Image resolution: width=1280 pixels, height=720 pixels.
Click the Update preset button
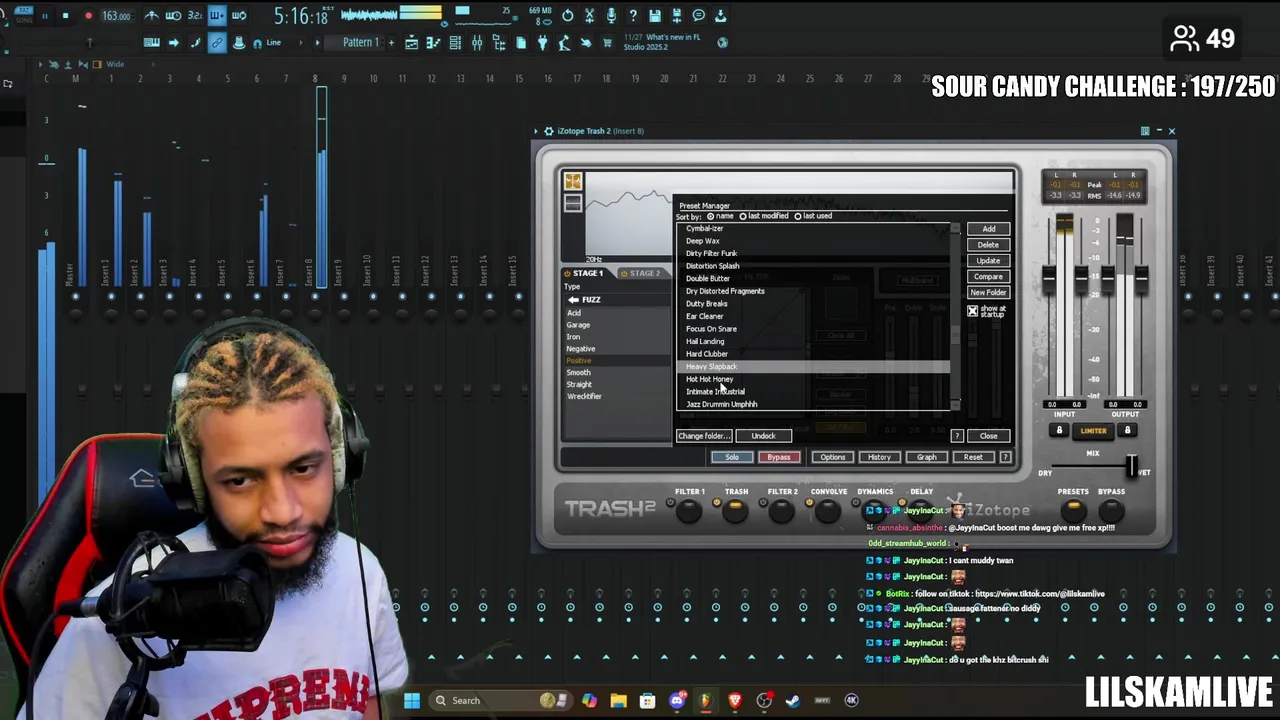point(988,261)
